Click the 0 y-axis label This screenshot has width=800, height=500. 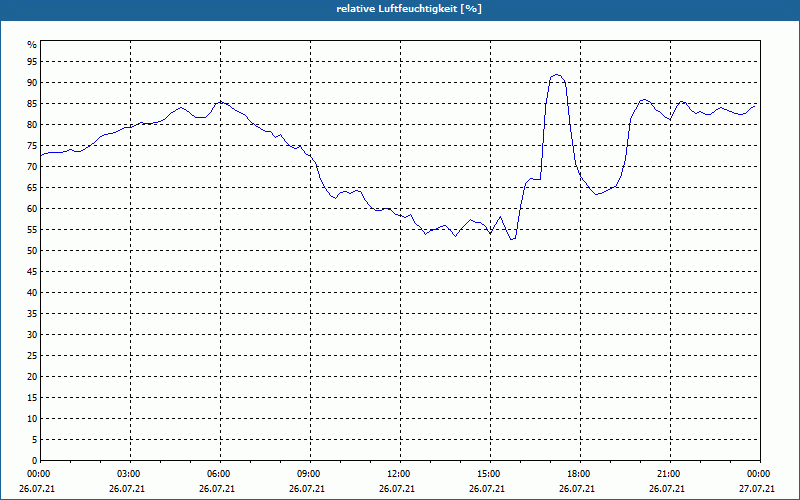click(35, 461)
